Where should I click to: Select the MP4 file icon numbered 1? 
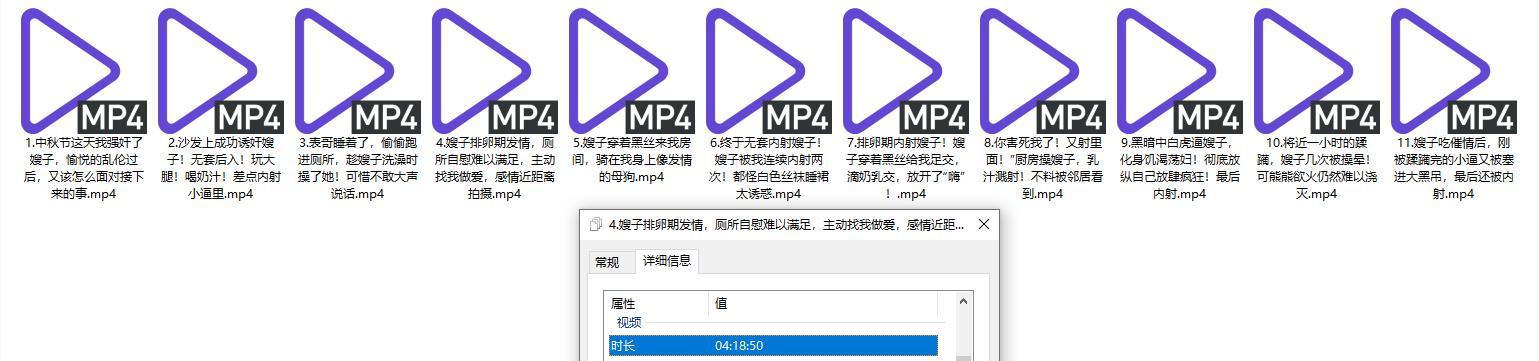tap(83, 70)
